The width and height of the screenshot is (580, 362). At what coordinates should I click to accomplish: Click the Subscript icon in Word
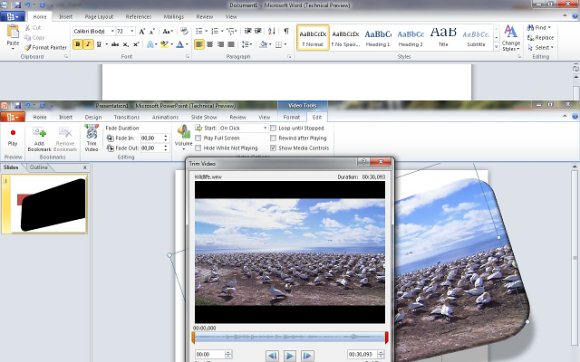coord(126,44)
